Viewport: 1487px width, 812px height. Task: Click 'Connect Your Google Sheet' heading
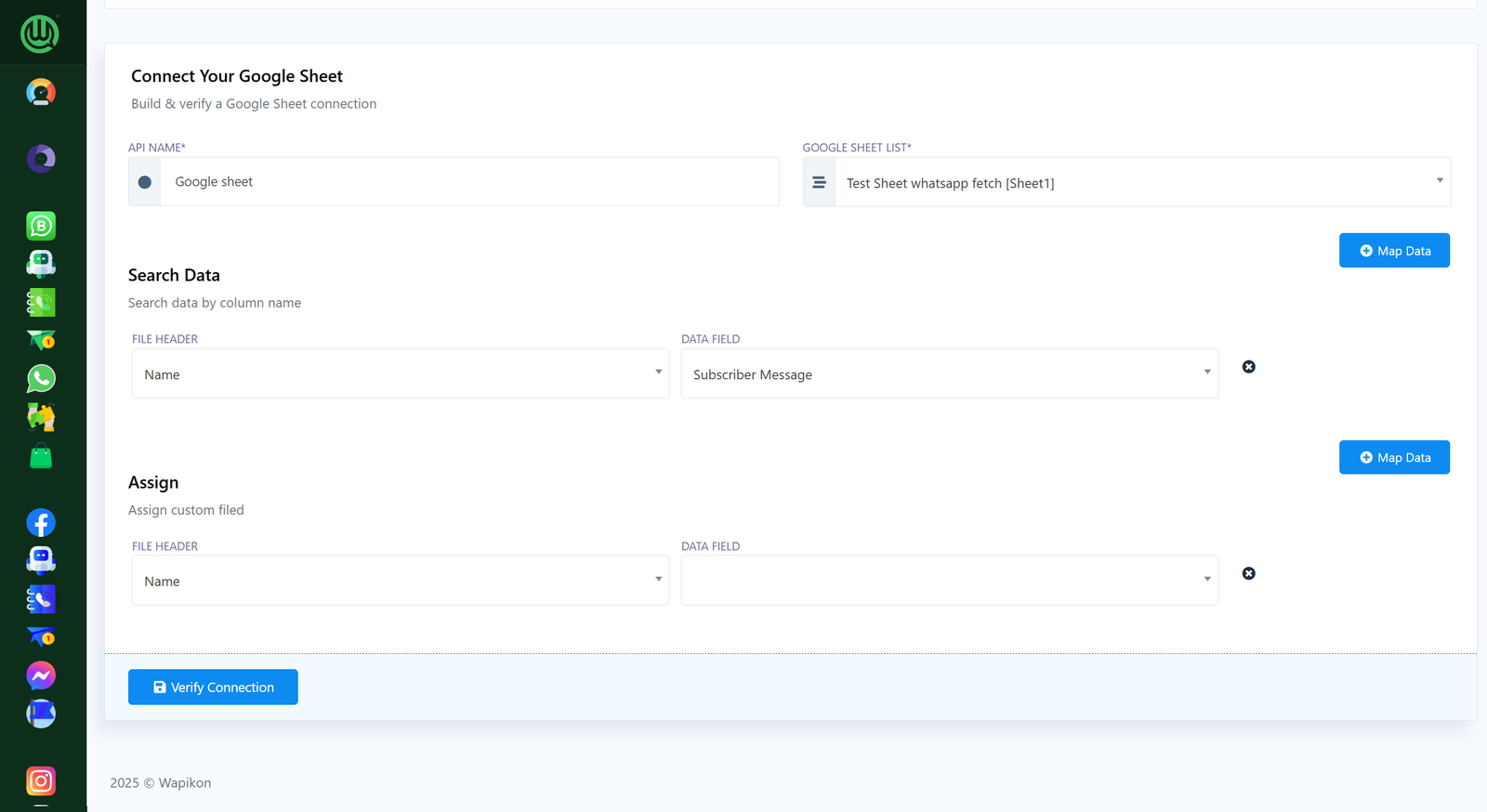coord(237,76)
